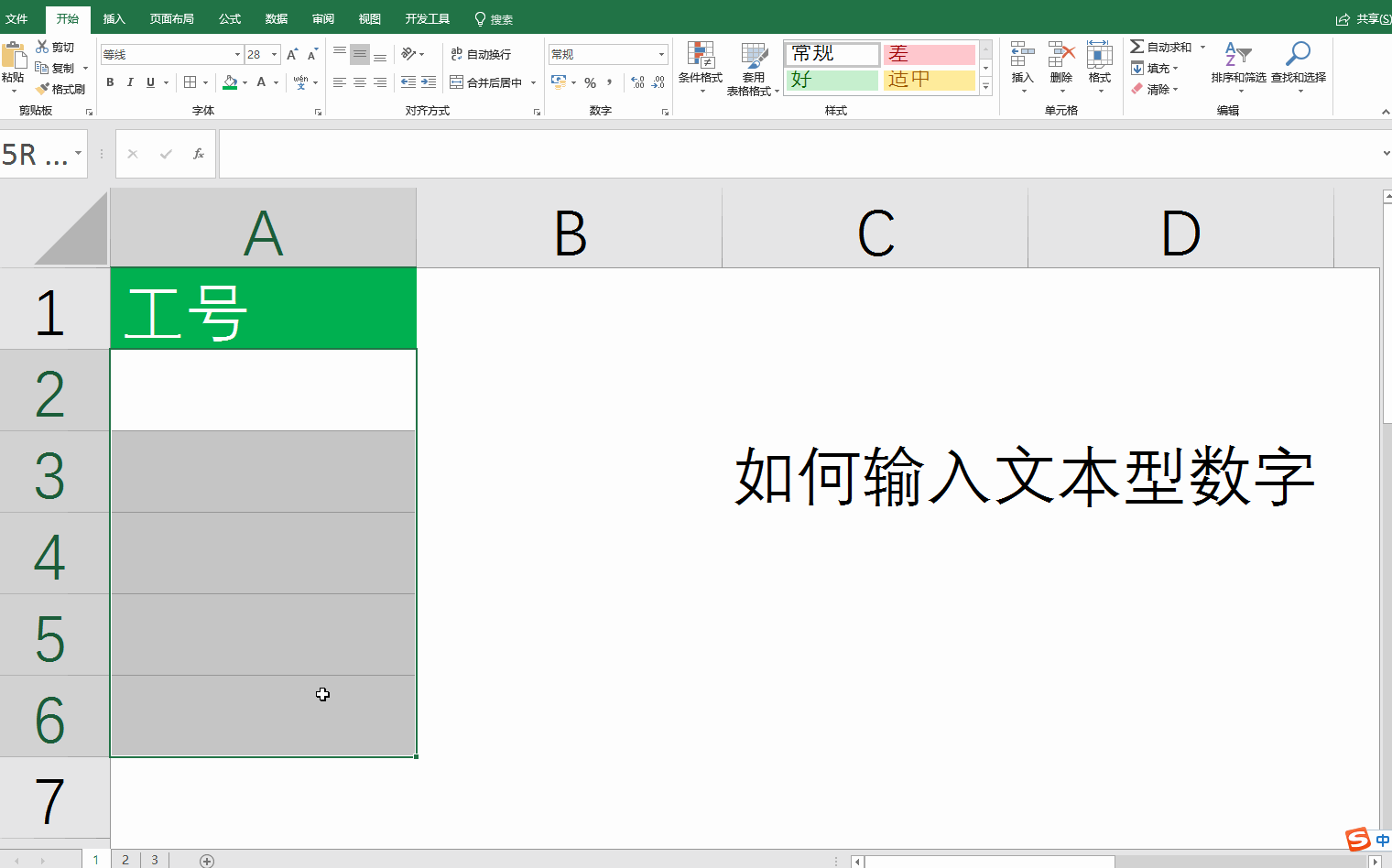This screenshot has height=868, width=1392.
Task: Select column B header
Action: click(570, 228)
